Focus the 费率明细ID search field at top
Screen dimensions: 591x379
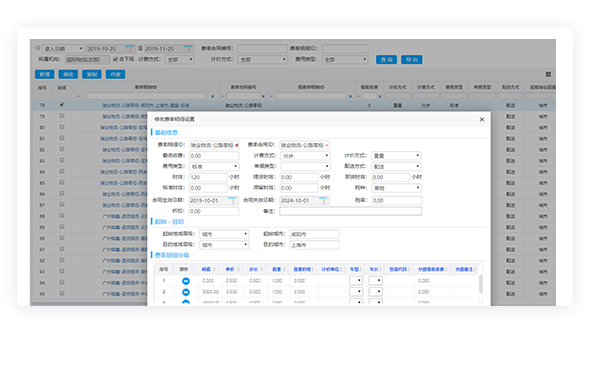tap(345, 49)
